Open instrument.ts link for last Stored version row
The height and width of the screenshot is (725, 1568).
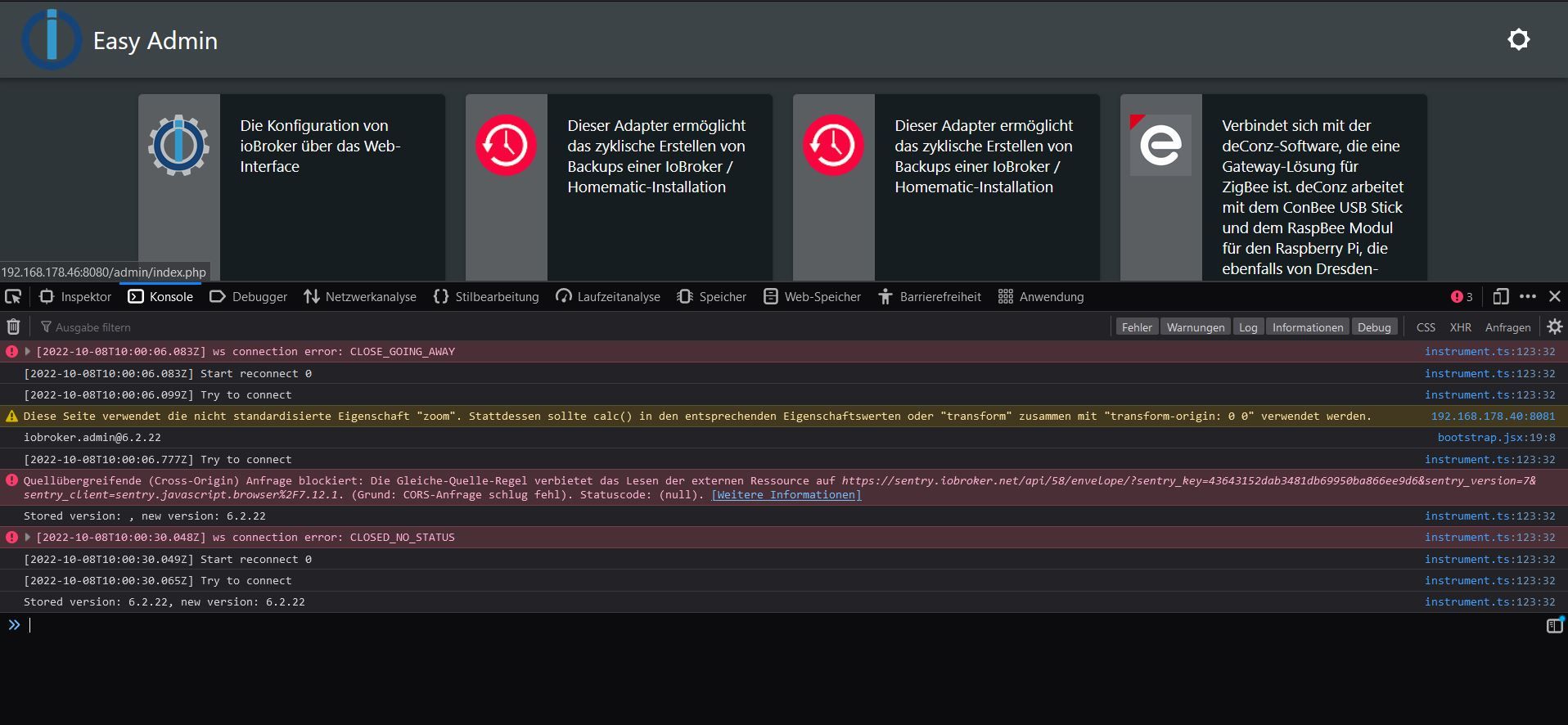[1489, 602]
